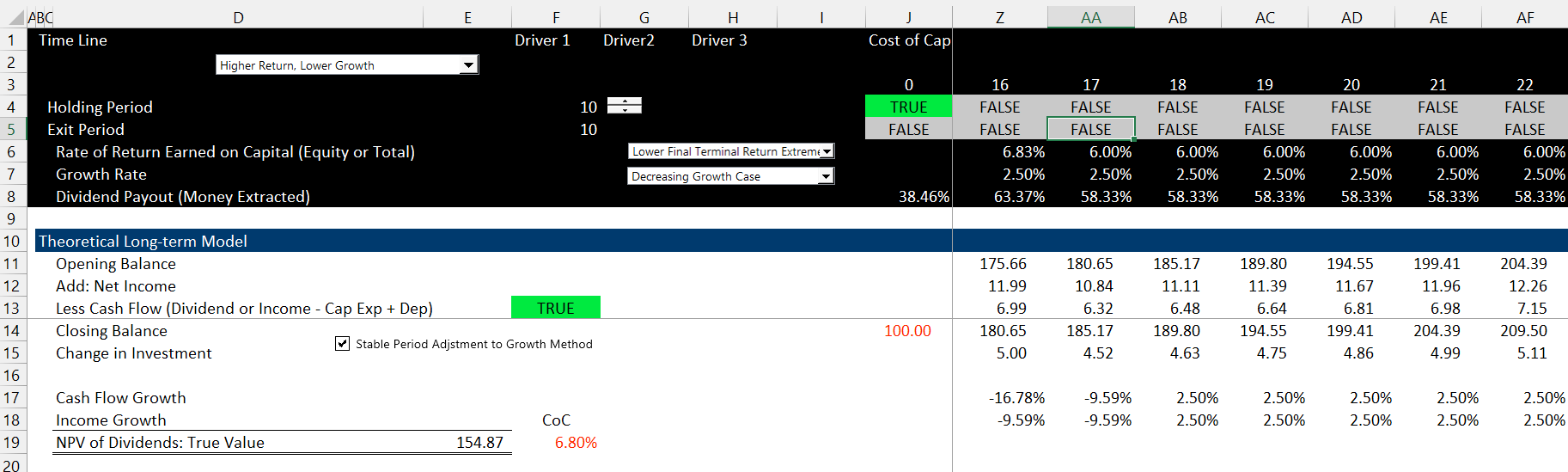Select the wide column D header
Viewport: 1568px width, 472px height.
pos(238,18)
